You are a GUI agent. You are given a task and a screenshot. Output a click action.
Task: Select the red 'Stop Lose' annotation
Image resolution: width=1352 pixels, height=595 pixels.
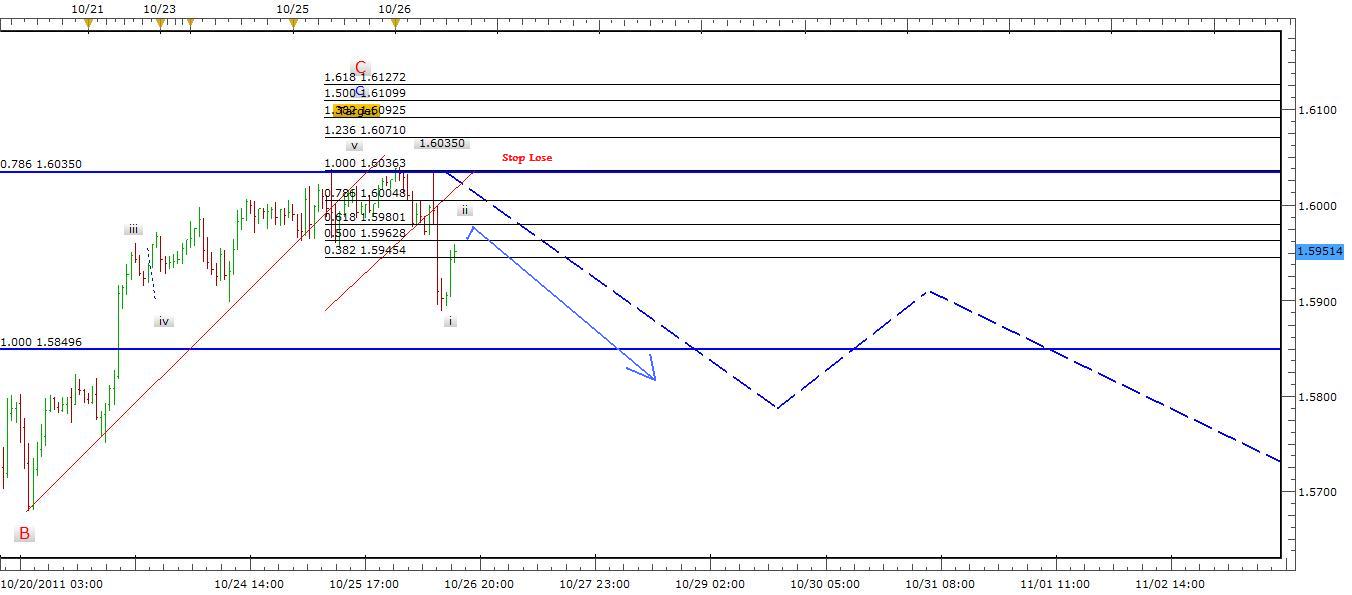[527, 157]
